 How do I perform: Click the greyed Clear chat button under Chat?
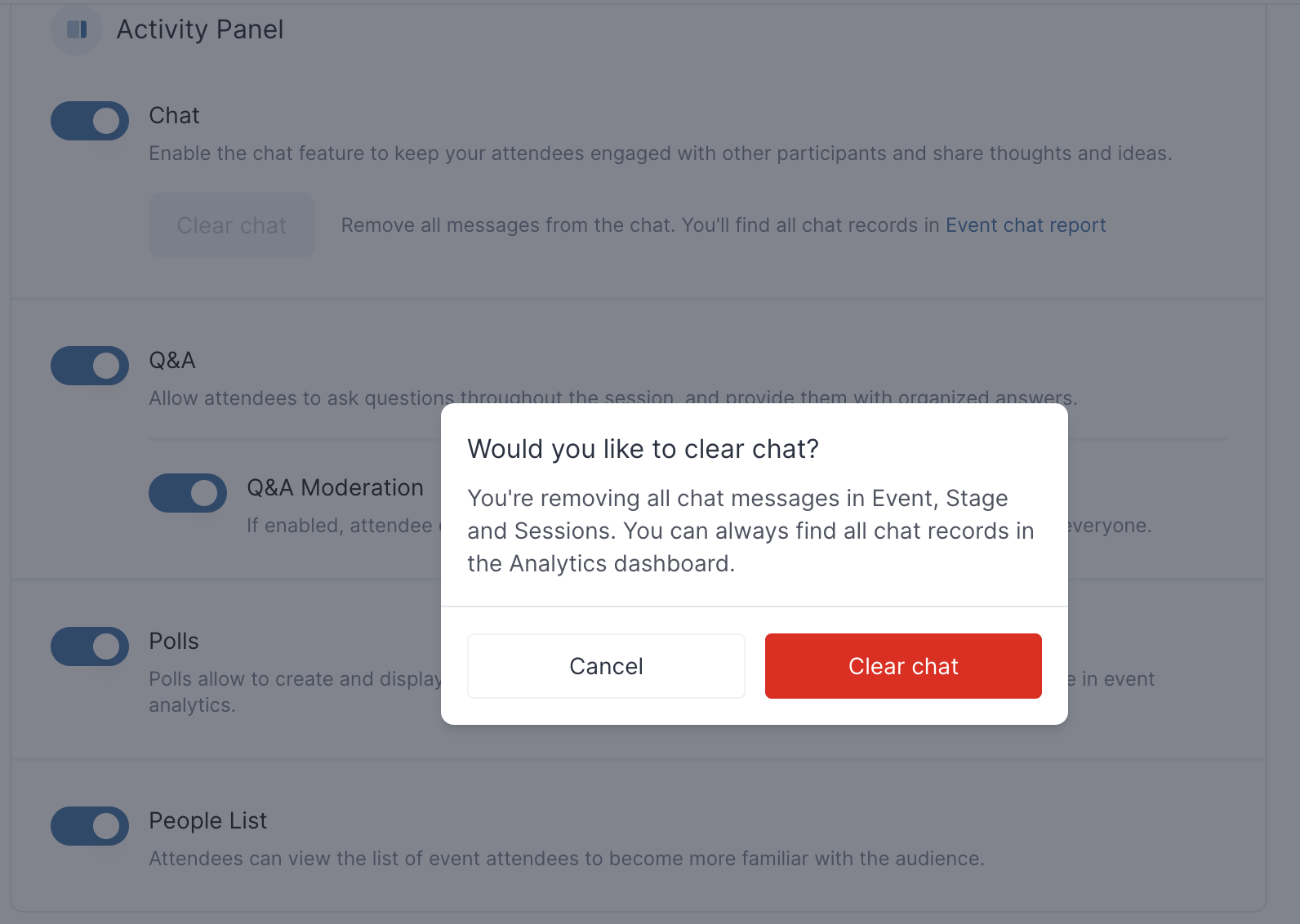coord(232,225)
